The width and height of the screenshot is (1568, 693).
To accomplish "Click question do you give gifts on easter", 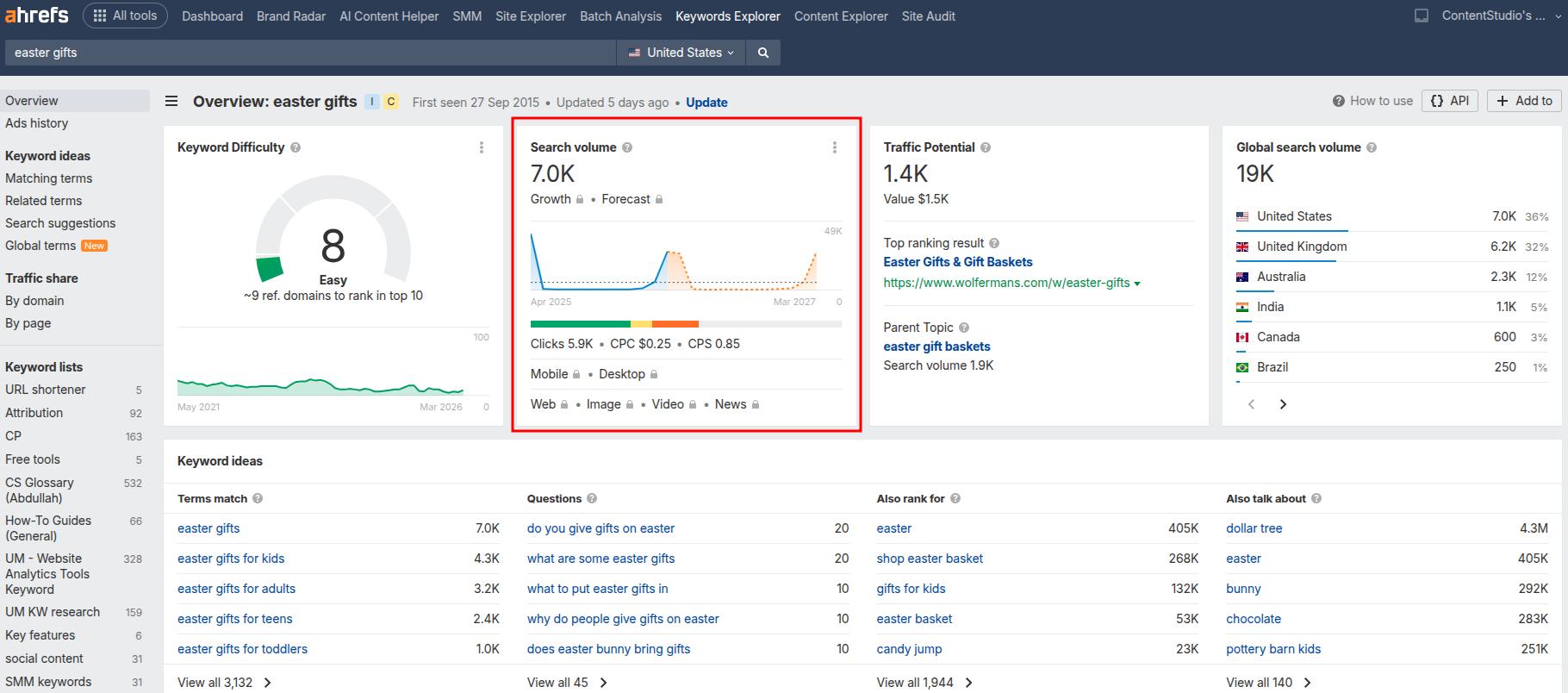I will pos(600,528).
